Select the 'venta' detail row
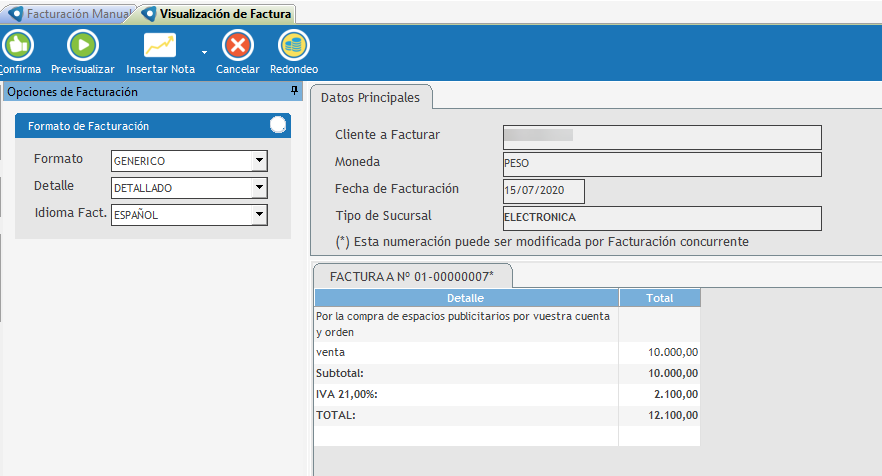The image size is (882, 476). click(x=507, y=352)
